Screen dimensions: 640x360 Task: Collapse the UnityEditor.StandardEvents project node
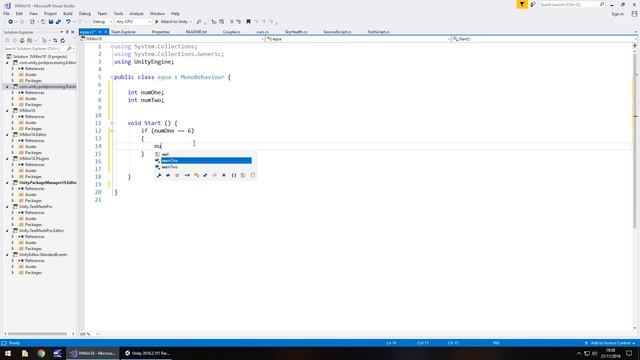7,255
